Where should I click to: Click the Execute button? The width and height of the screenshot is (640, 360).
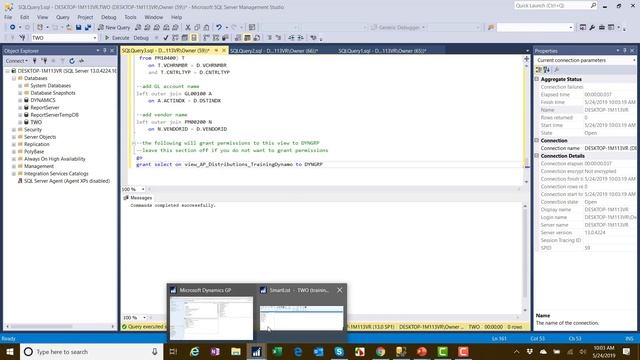coord(117,38)
